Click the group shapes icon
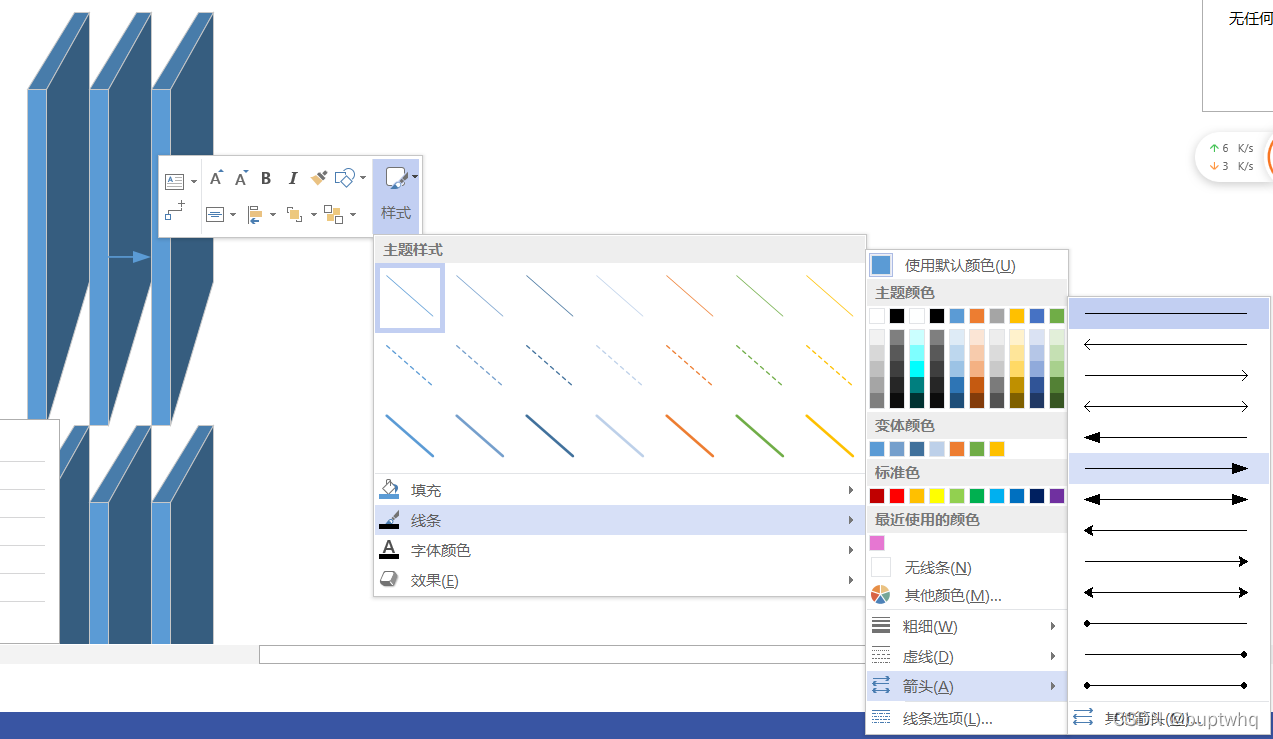1273x739 pixels. (334, 214)
